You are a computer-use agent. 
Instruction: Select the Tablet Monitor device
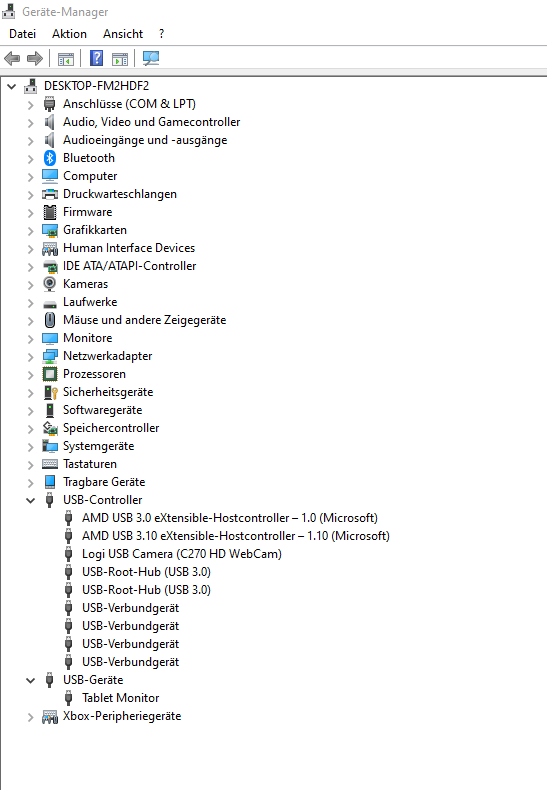[120, 698]
